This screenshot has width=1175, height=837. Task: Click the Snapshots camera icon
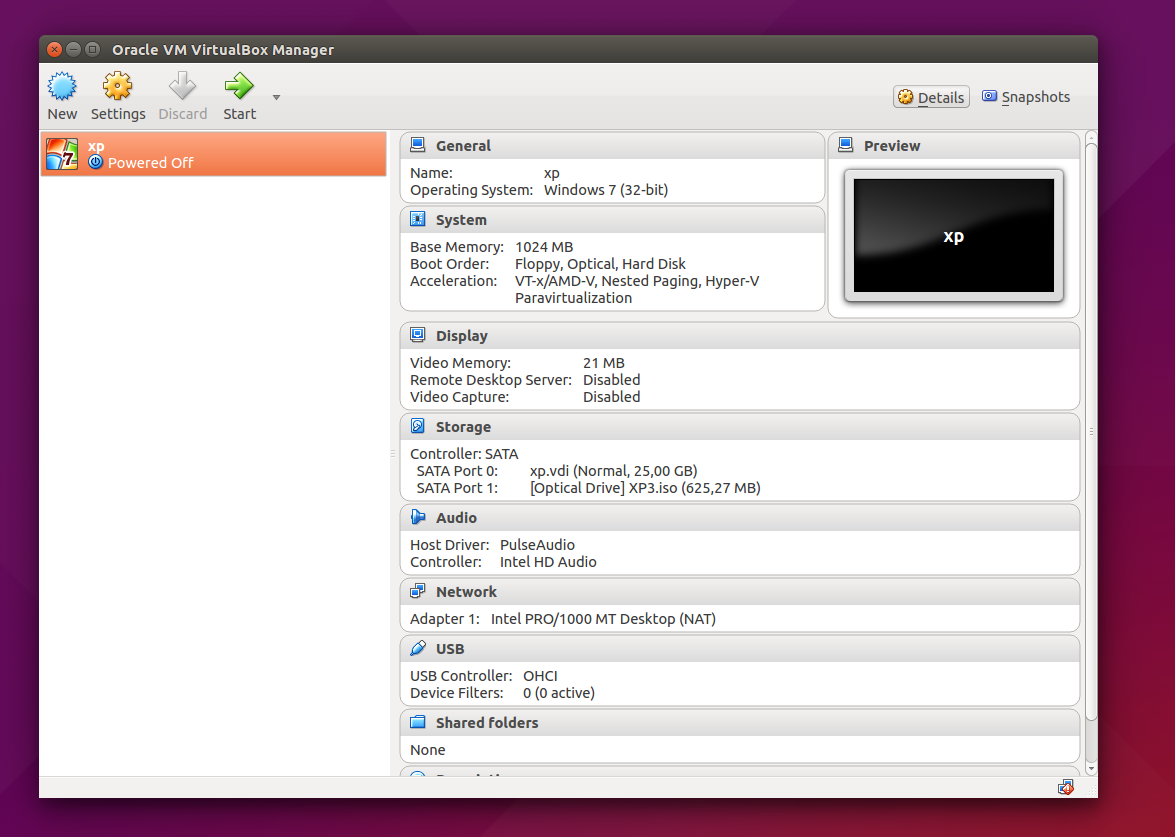(x=990, y=97)
